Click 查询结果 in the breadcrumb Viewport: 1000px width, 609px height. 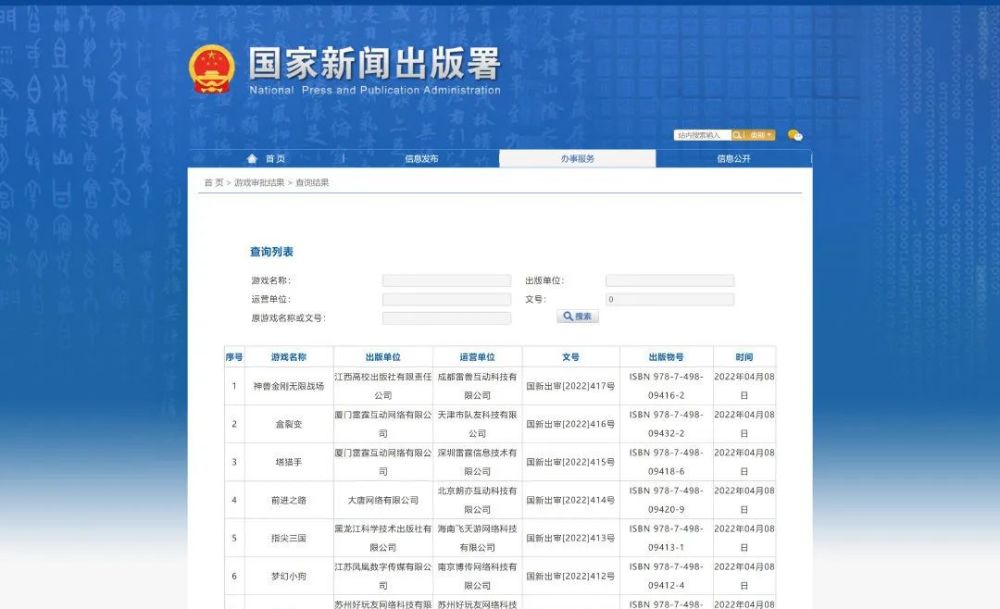[x=312, y=182]
